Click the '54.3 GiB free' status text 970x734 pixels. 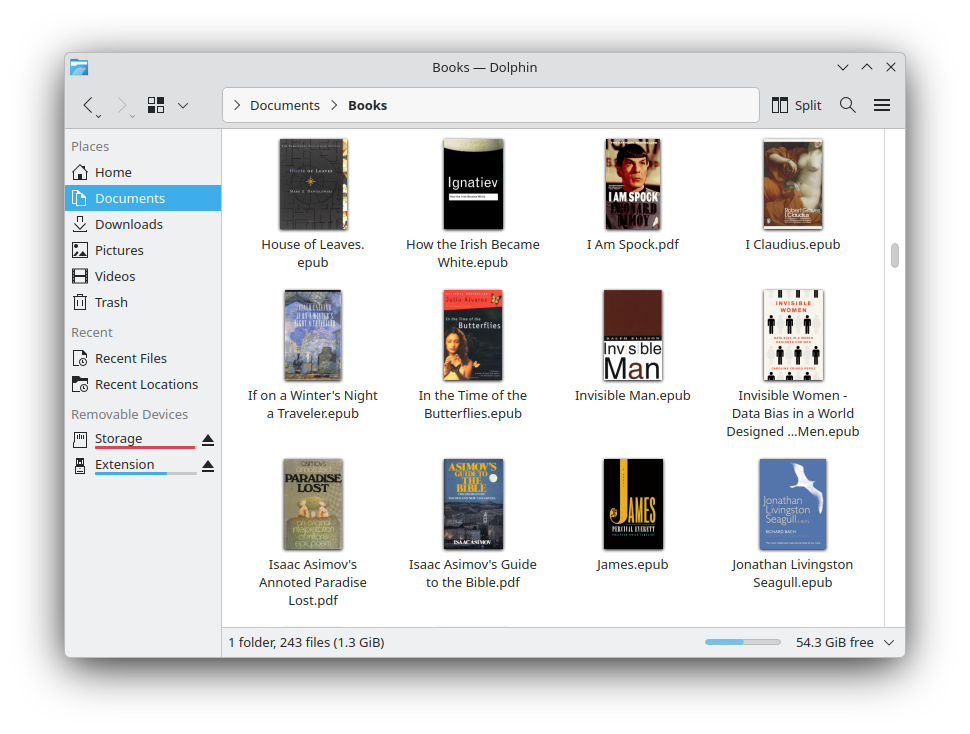pos(835,642)
